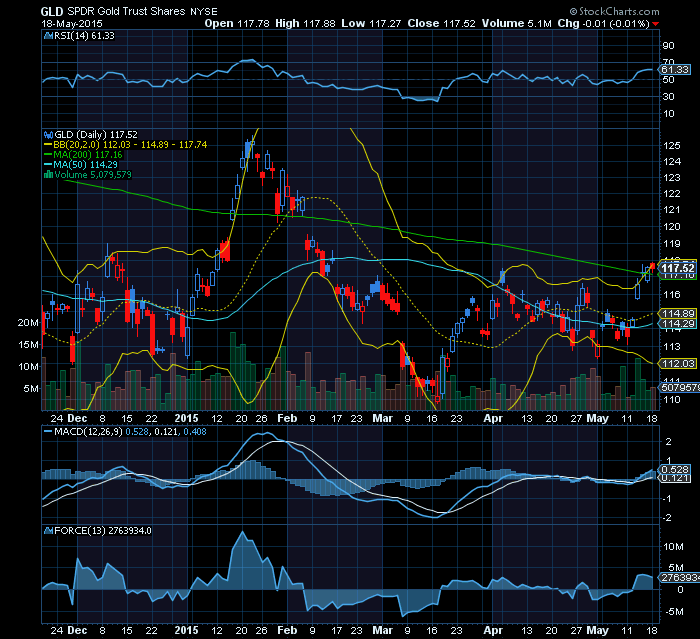700x639 pixels.
Task: Click the 15M label on the volume axis
Action: [29, 344]
